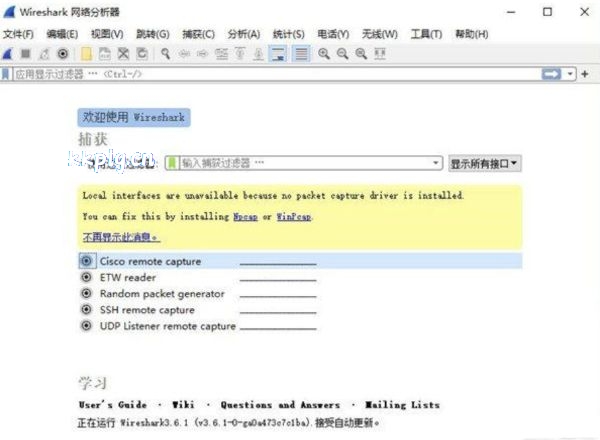Open a capture file using the folder icon

86,54
